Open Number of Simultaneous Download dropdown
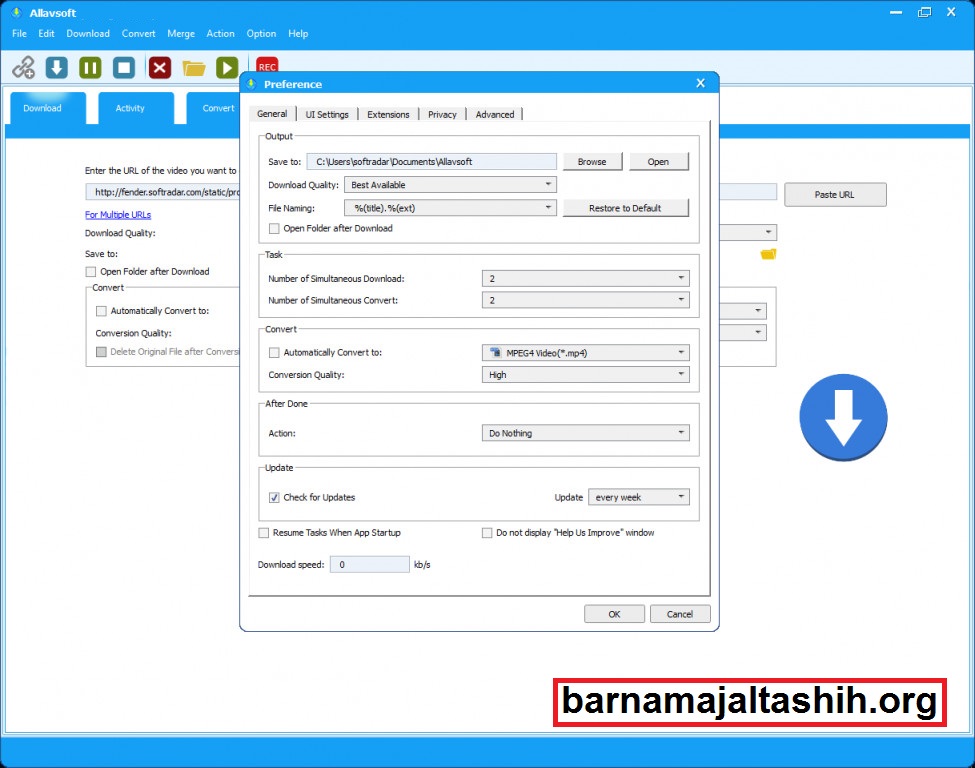 585,279
